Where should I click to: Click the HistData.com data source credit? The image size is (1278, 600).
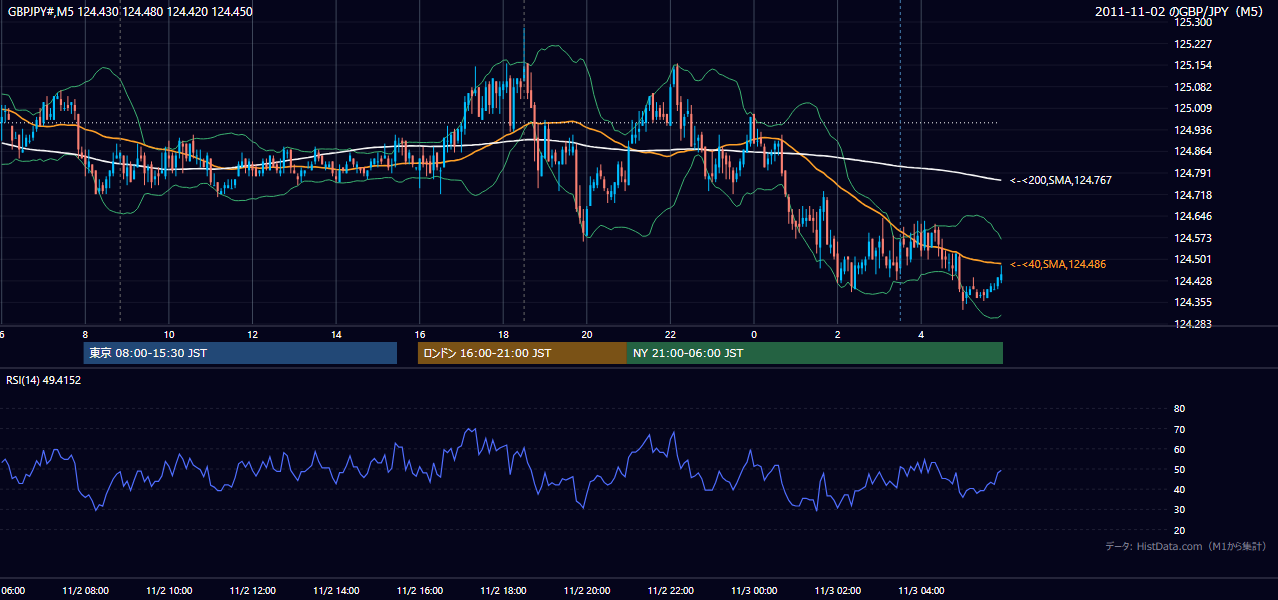point(1186,546)
